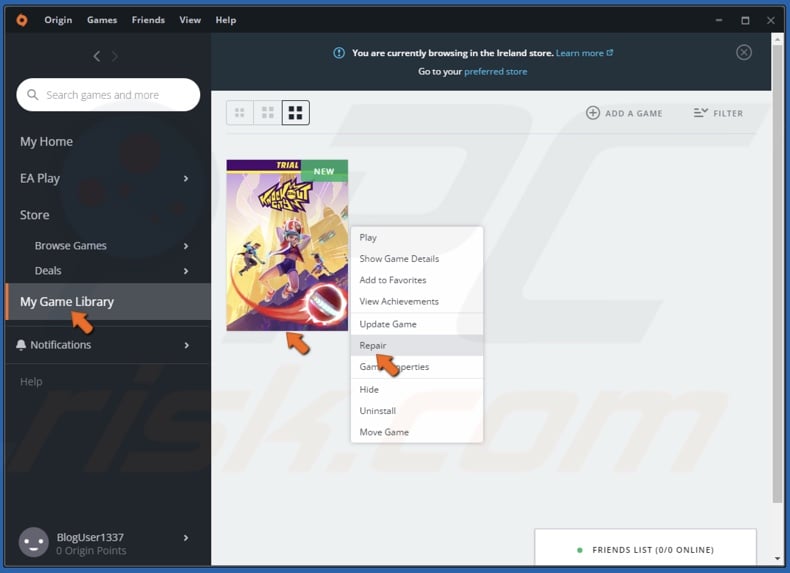Click the TRIAL label on game tile
The width and height of the screenshot is (790, 573).
pyautogui.click(x=288, y=165)
